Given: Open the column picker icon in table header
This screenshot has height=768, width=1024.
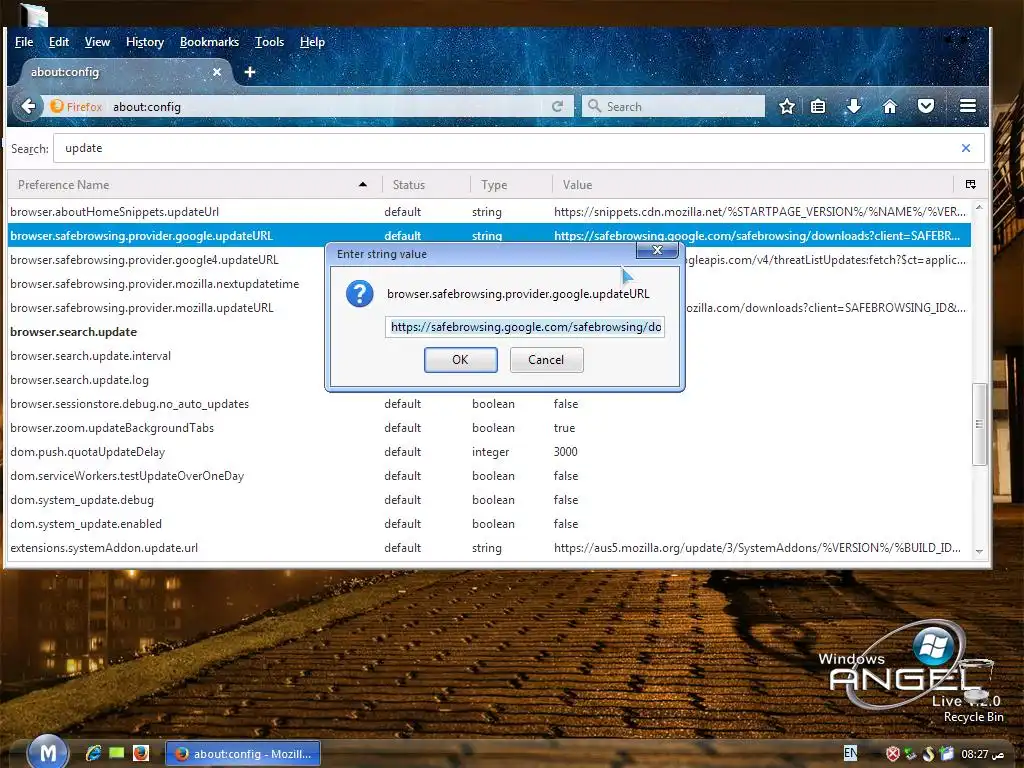Looking at the screenshot, I should [970, 185].
